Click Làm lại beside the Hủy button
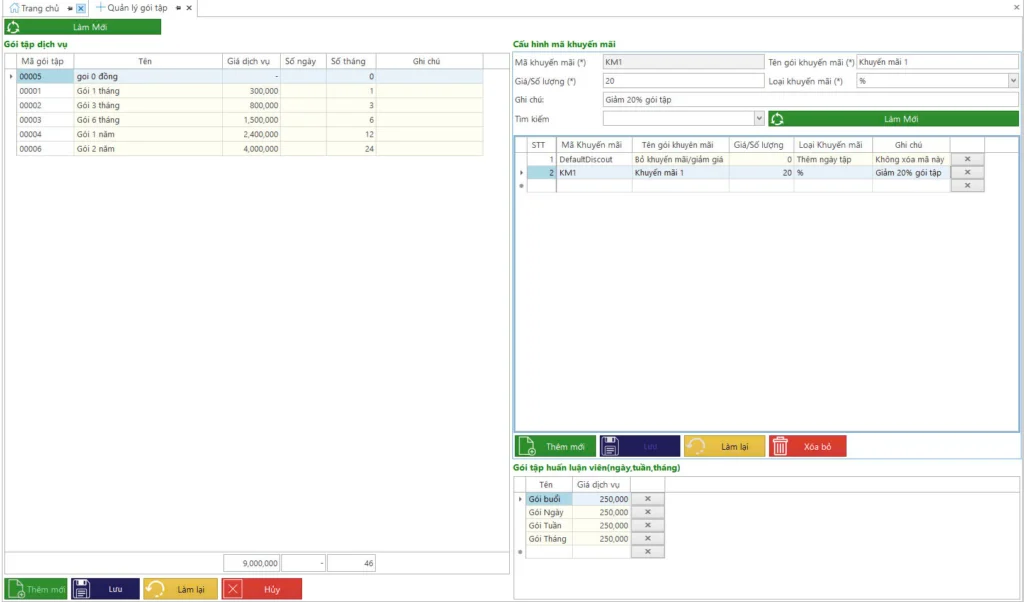 (180, 589)
